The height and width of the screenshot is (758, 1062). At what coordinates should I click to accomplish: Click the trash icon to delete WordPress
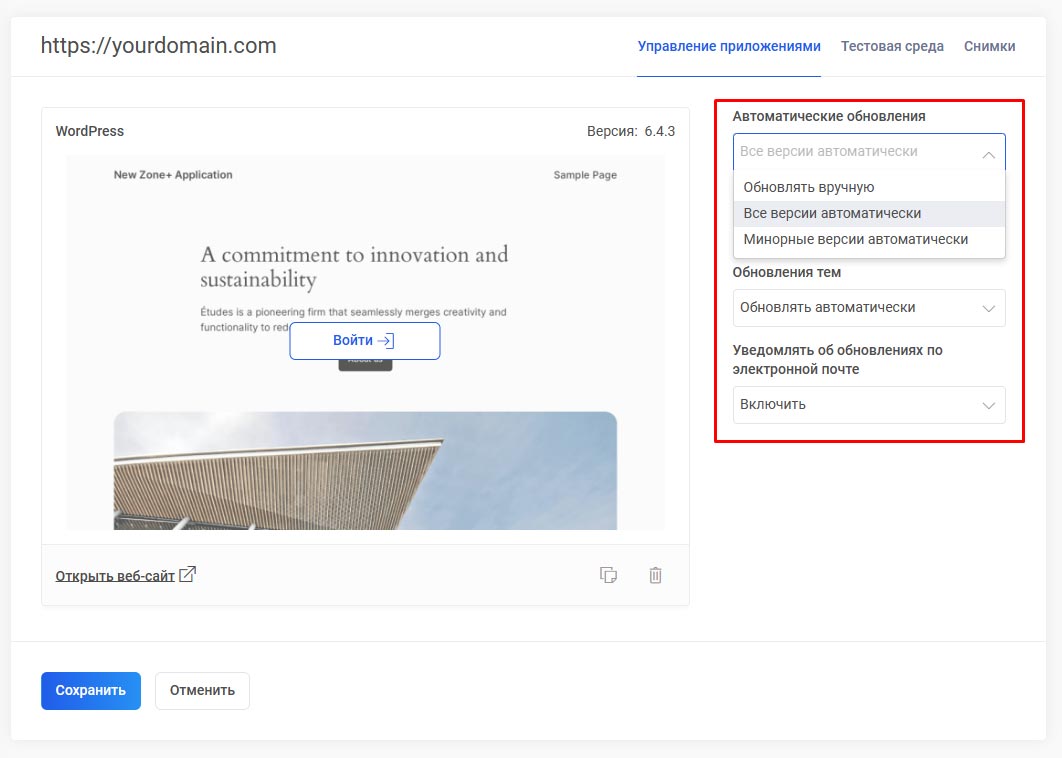[x=655, y=575]
